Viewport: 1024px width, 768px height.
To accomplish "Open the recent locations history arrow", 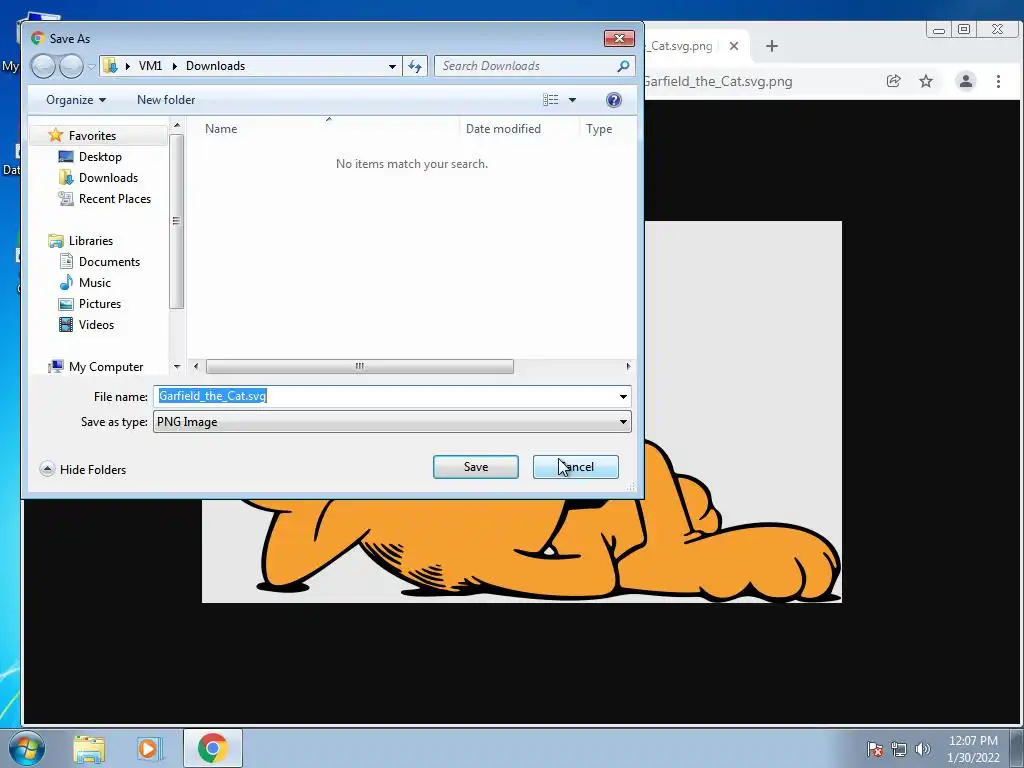I will click(x=91, y=67).
